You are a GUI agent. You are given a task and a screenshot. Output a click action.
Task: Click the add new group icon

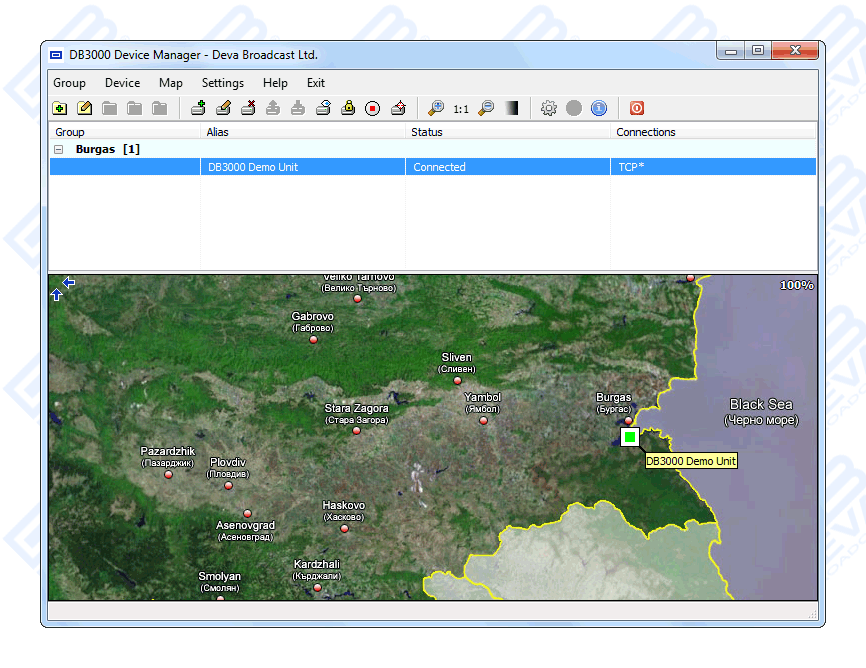[x=60, y=108]
